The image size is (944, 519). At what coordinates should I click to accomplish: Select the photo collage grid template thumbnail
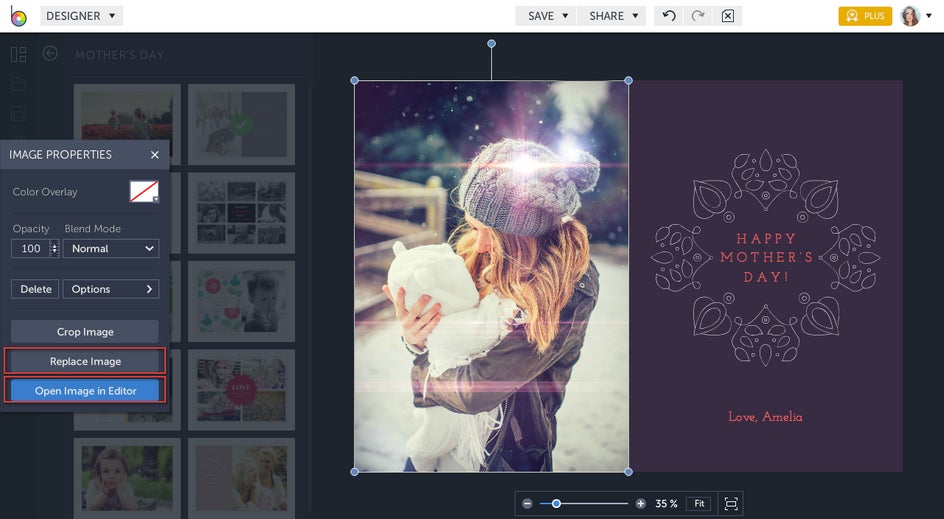[241, 213]
